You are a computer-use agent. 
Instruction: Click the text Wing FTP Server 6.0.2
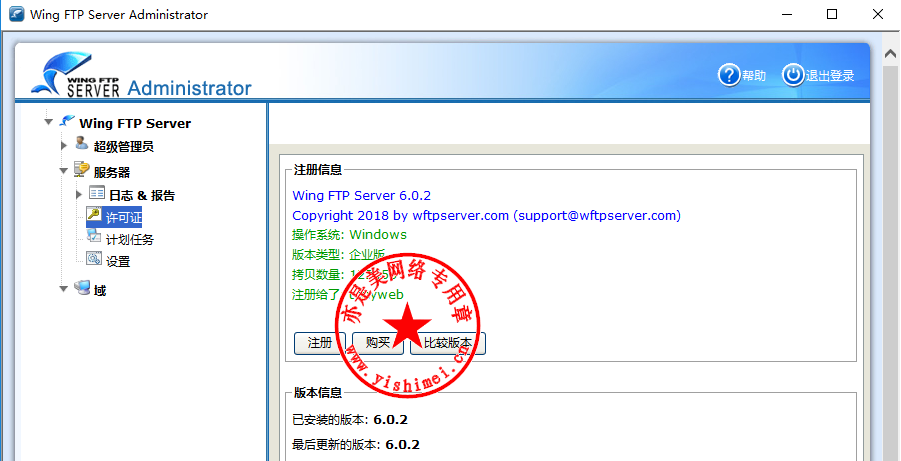tap(361, 195)
